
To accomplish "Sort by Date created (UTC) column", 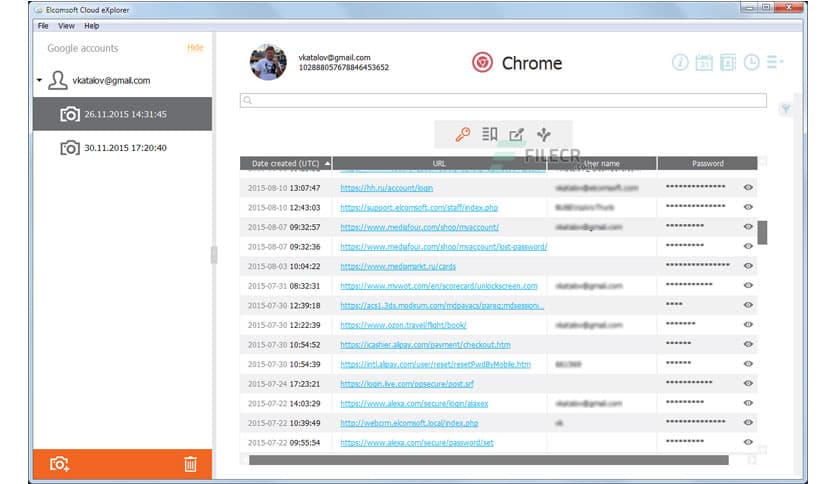I will 286,164.
